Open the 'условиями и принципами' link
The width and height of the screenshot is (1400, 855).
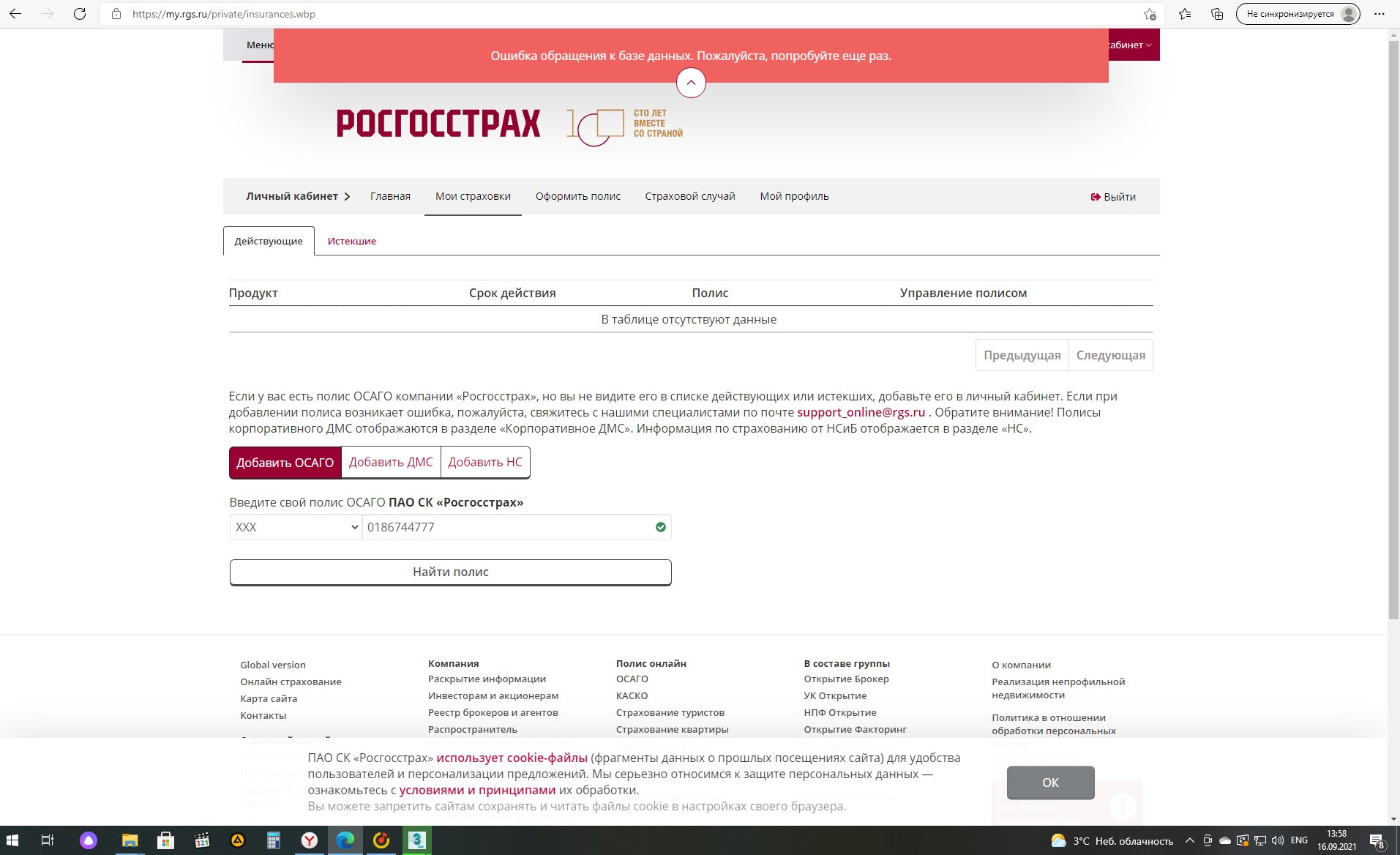click(x=477, y=790)
